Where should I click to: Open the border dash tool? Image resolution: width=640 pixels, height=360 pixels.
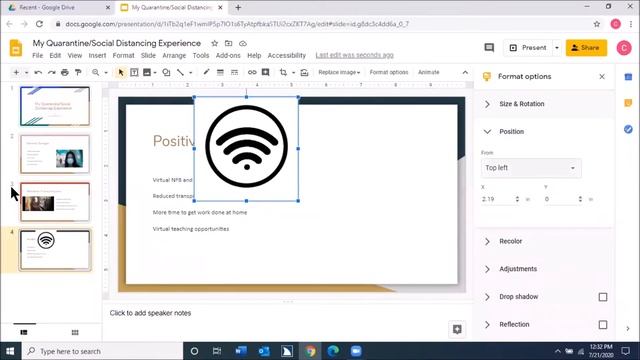point(234,72)
